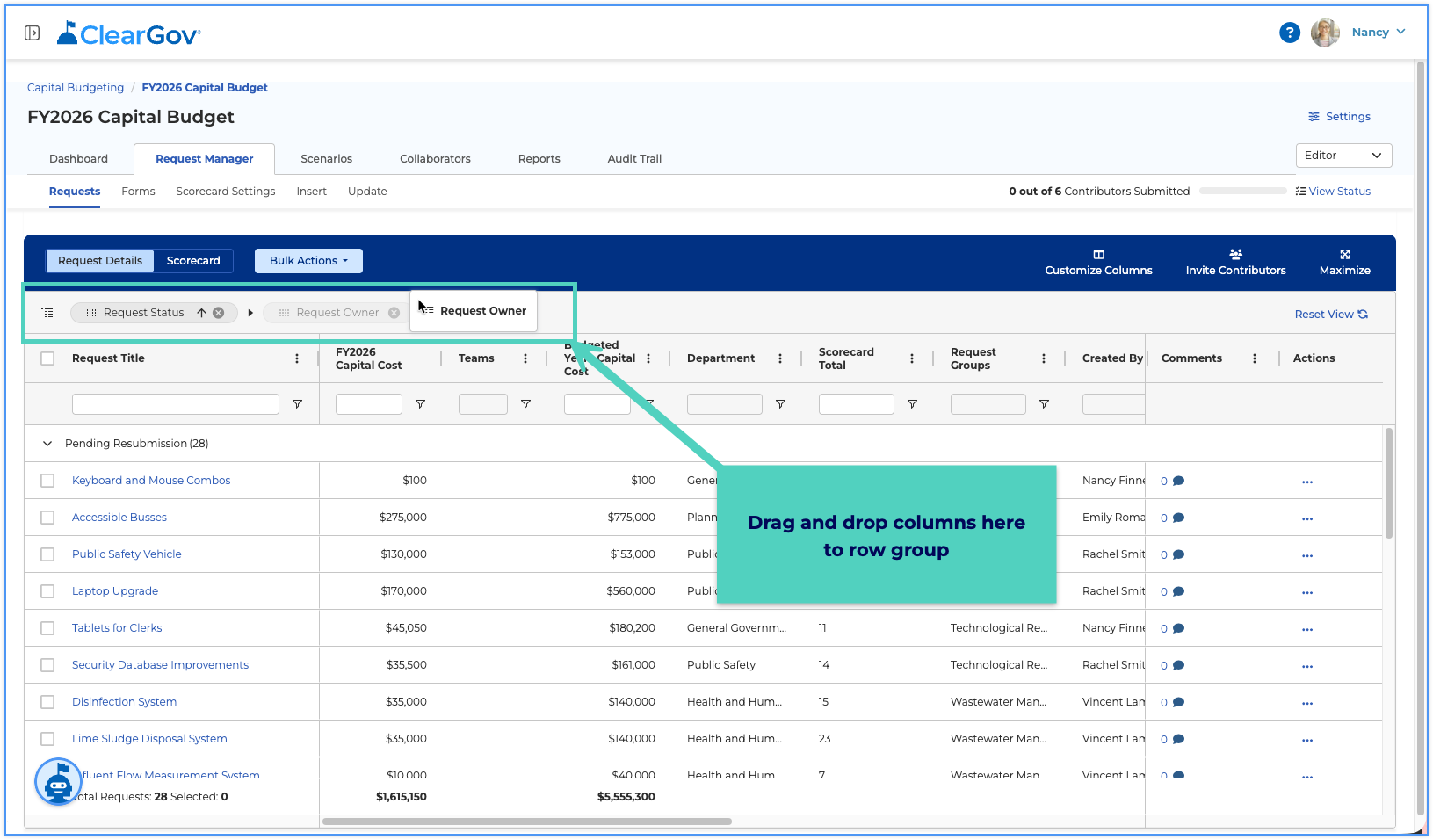
Task: Check the Public Safety Vehicle row checkbox
Action: tap(47, 554)
